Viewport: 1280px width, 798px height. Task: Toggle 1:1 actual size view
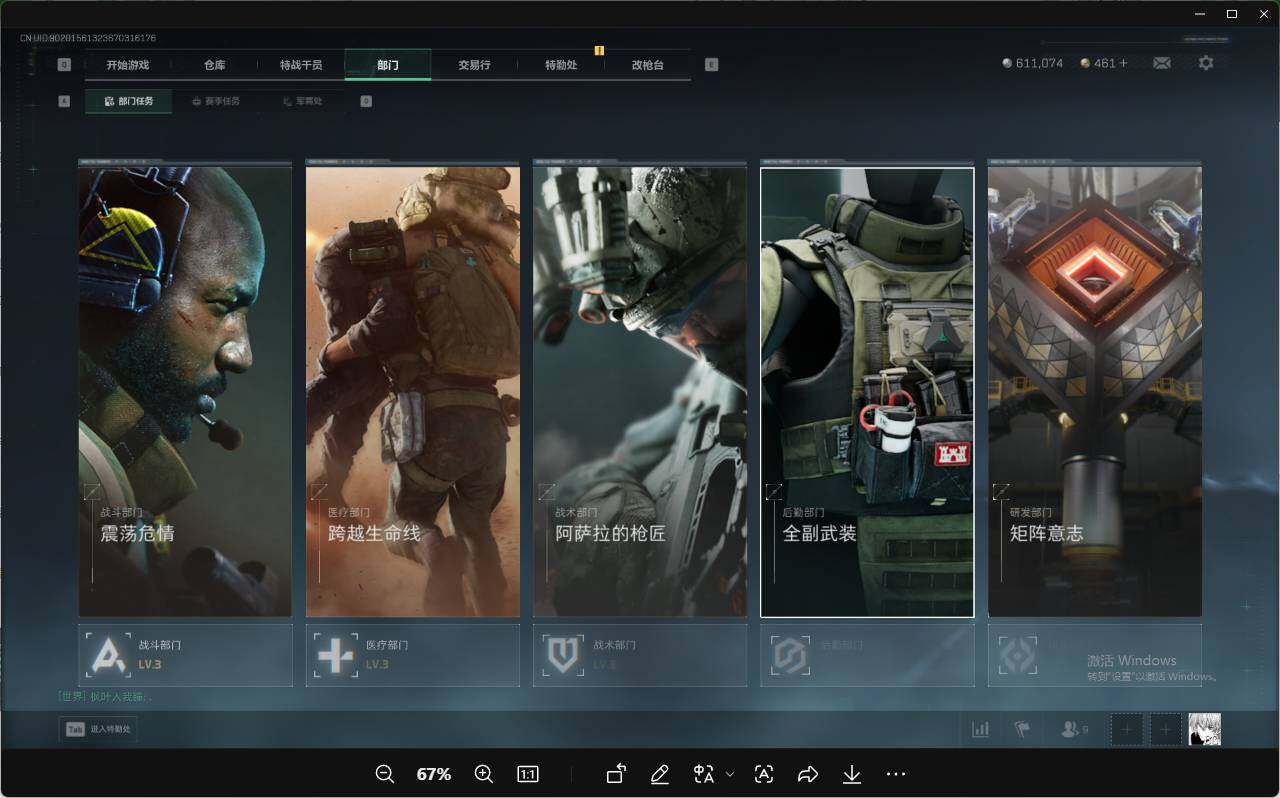click(527, 774)
